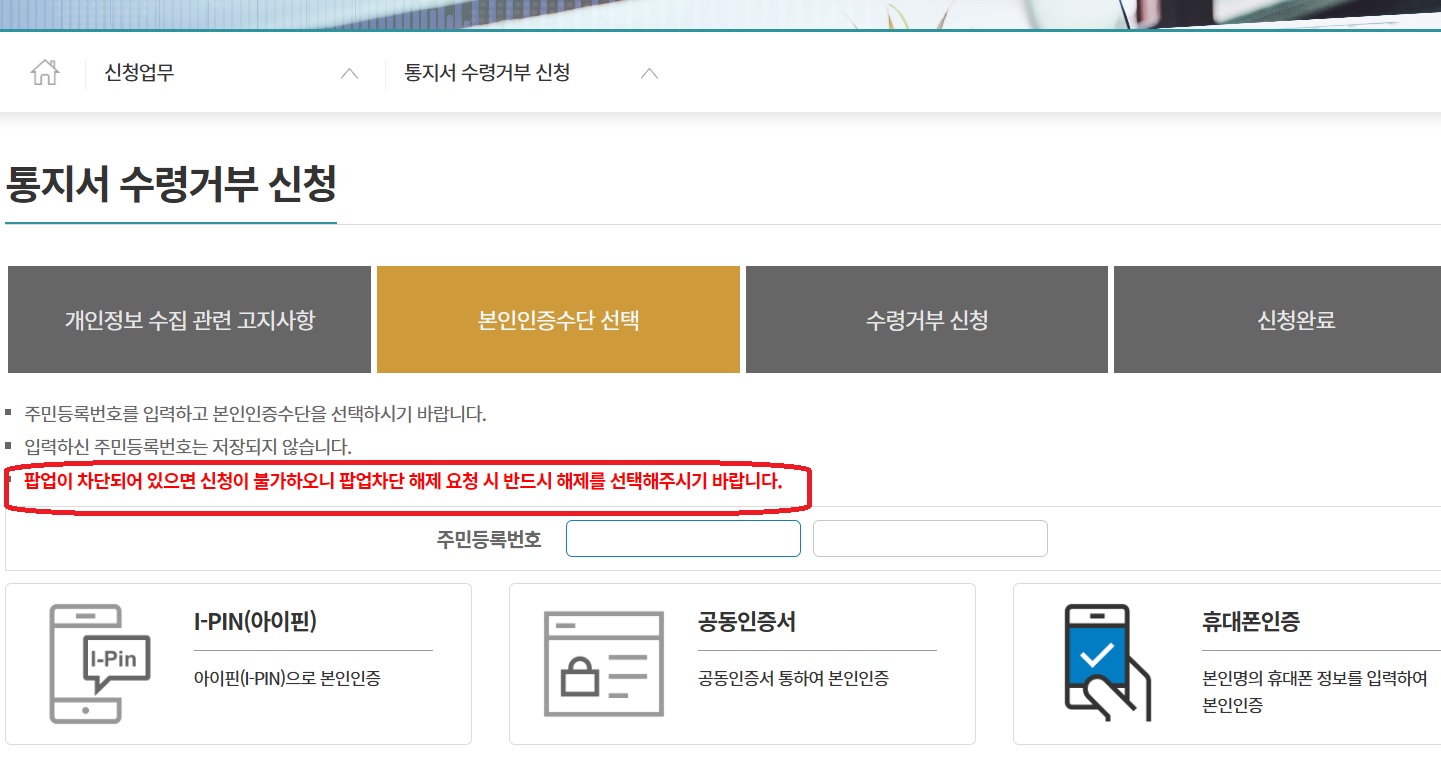Focus the second 주민등록번호 input field
This screenshot has height=762, width=1441.
(x=930, y=538)
